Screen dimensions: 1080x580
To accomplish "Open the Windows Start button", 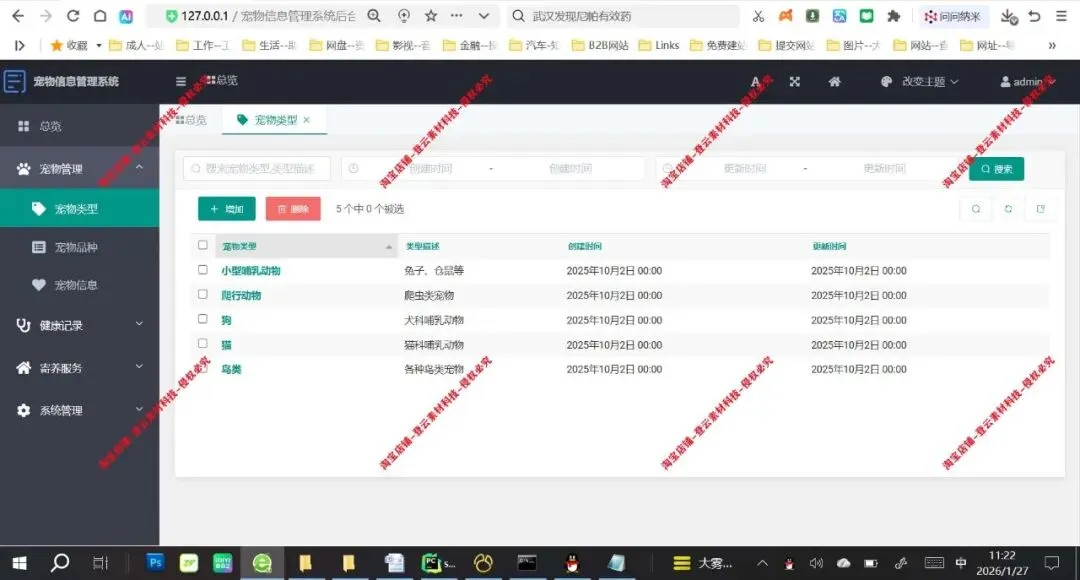I will [19, 563].
